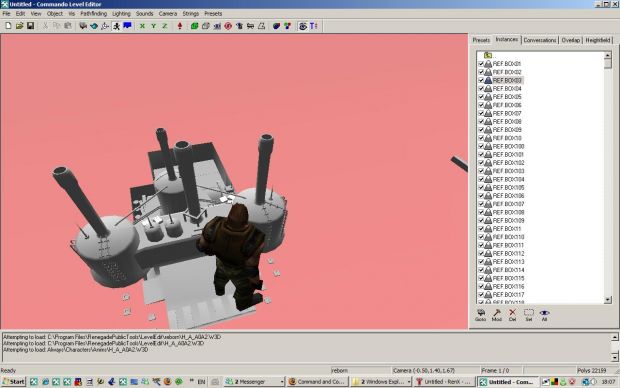Click the Cut scissors icon in the toolbar
This screenshot has height=388, width=620.
pos(45,26)
